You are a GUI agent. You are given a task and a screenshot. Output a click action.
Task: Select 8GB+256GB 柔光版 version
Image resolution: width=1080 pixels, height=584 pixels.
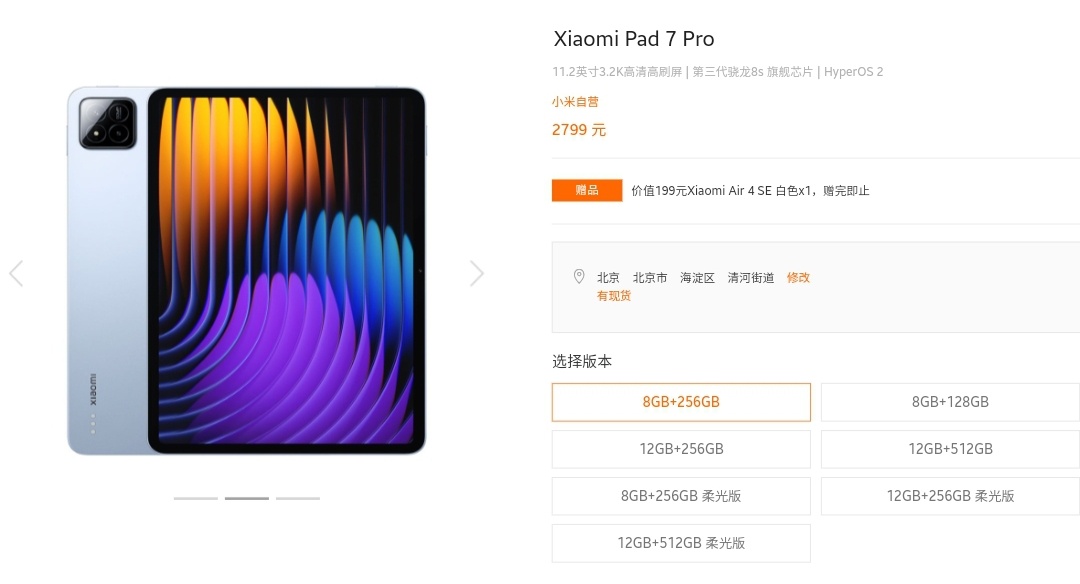pos(681,496)
